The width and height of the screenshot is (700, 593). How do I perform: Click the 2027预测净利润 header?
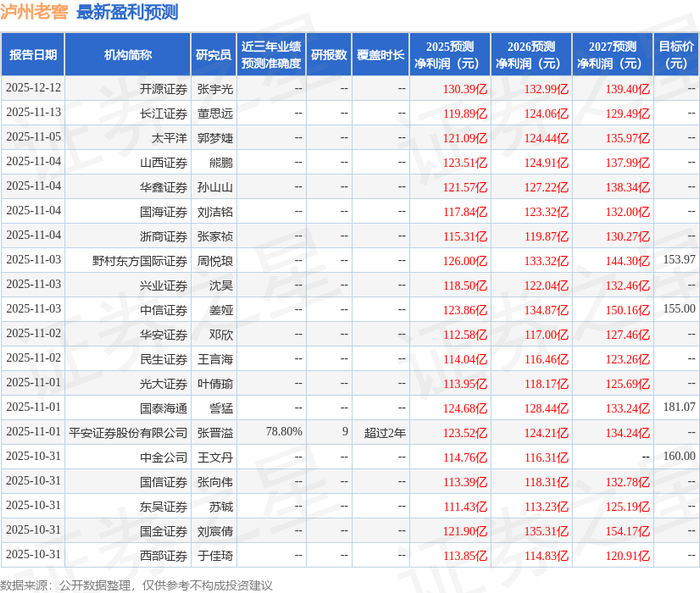coord(612,54)
